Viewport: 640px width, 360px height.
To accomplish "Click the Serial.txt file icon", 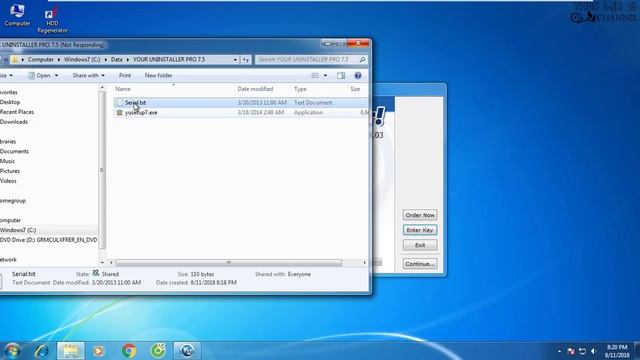I will point(119,102).
